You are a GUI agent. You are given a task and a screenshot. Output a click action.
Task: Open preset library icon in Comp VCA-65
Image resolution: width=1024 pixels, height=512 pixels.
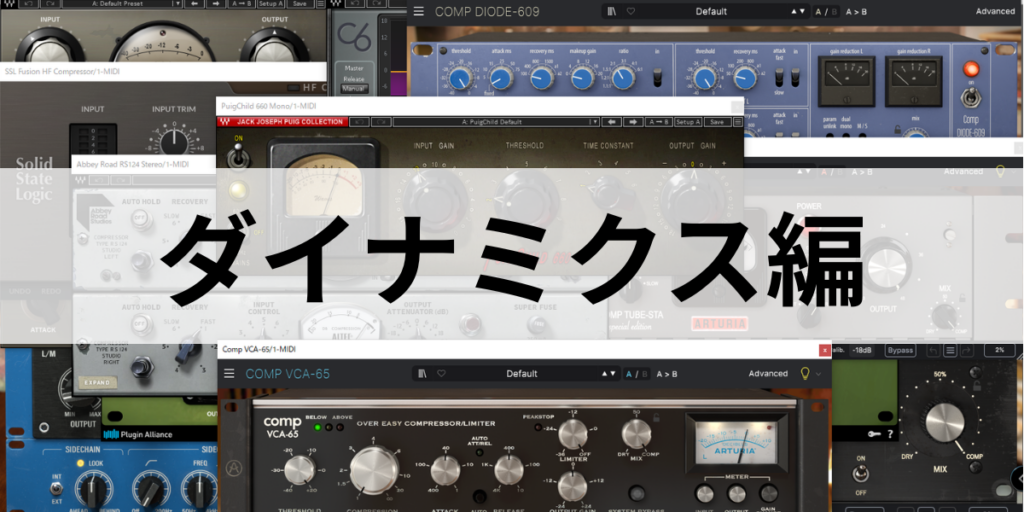click(422, 374)
